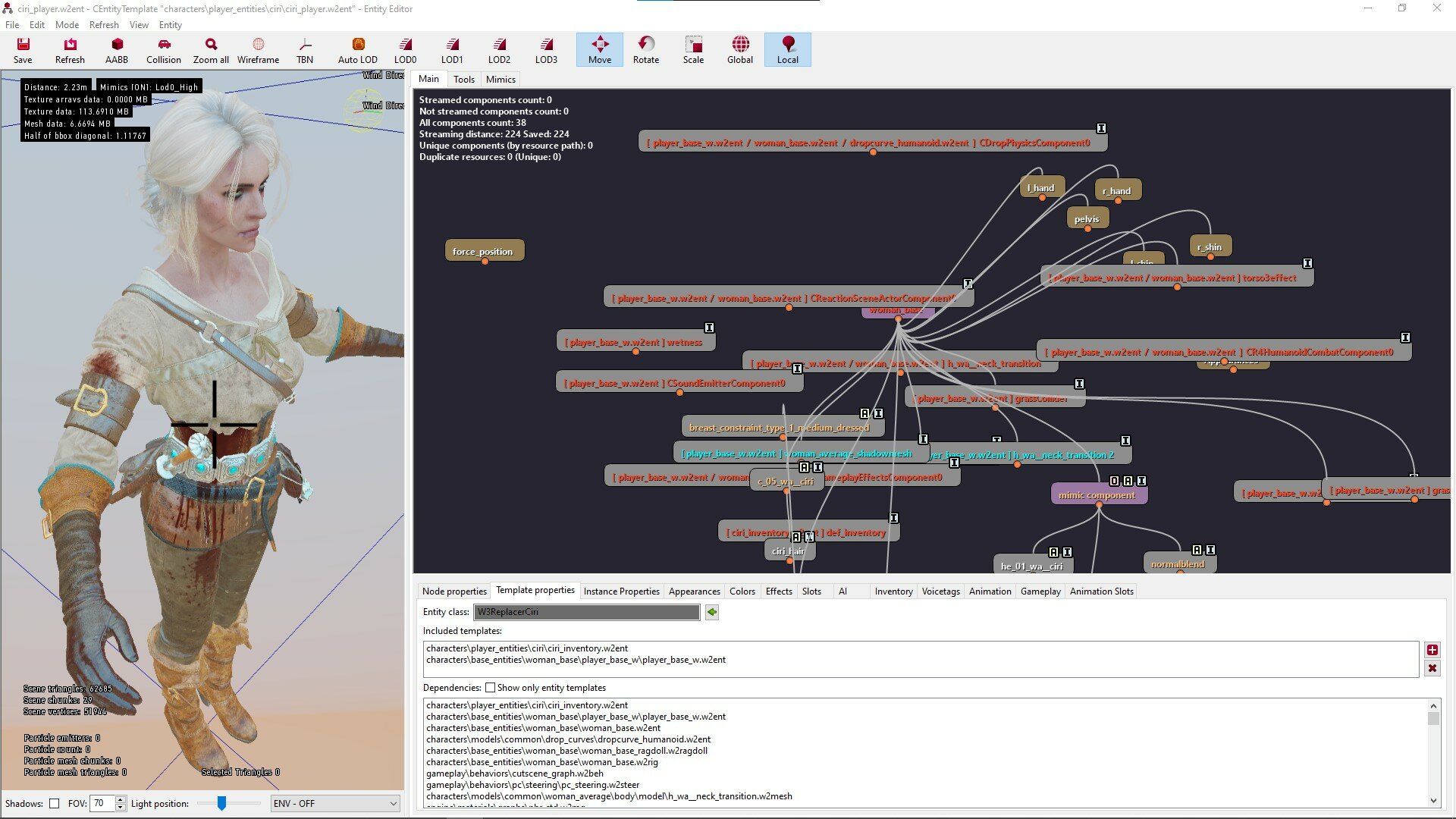Screen dimensions: 1456x819
Task: Enable the Shadows checkbox
Action: coord(54,804)
